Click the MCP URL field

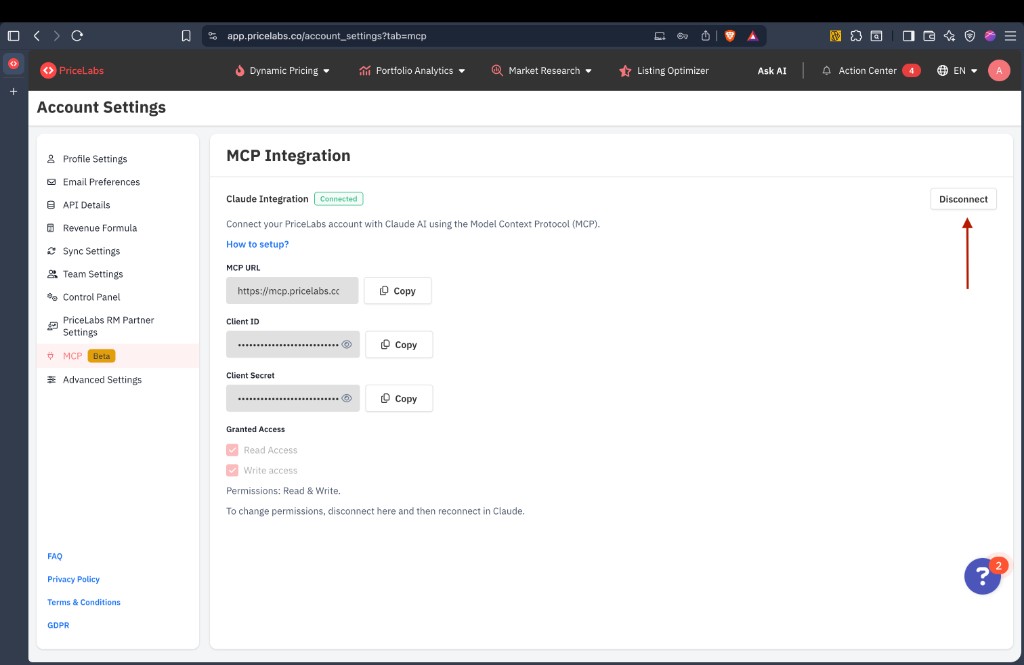point(292,291)
